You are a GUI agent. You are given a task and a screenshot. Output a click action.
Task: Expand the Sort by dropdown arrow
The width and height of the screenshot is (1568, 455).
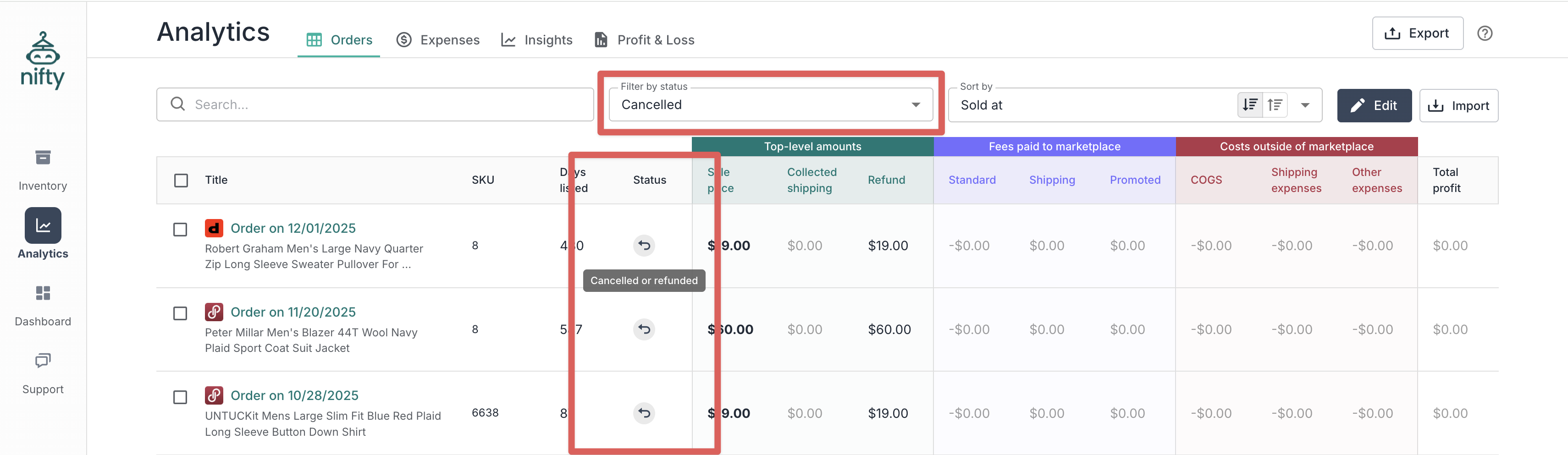1304,105
